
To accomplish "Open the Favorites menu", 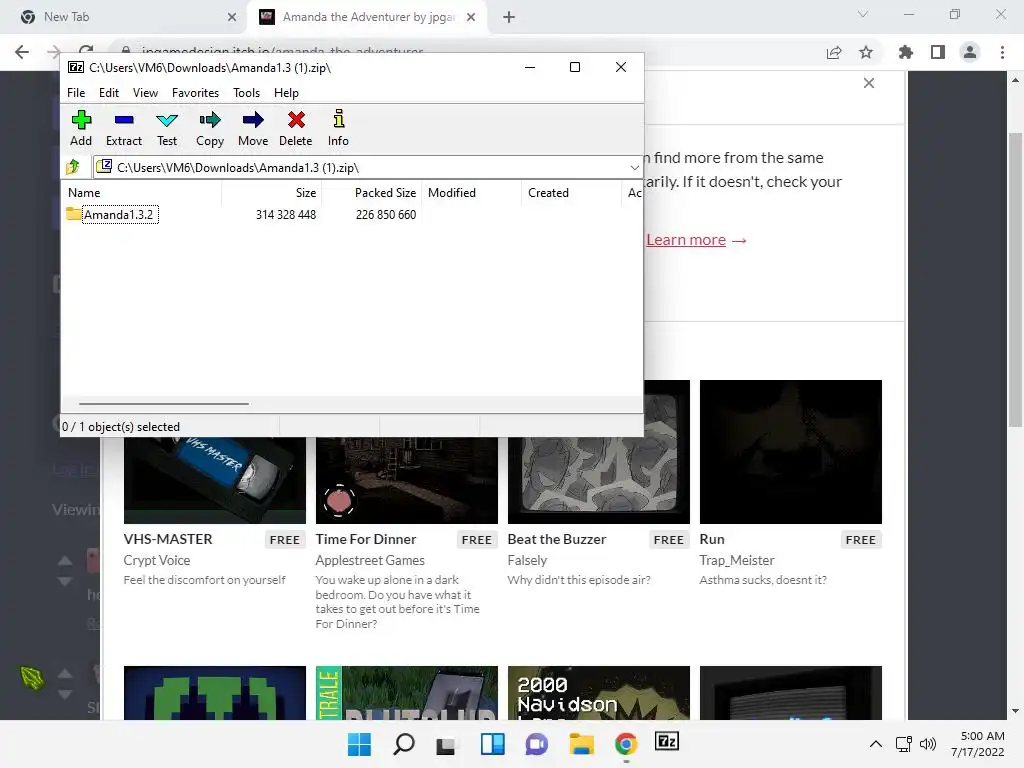I will coord(195,93).
